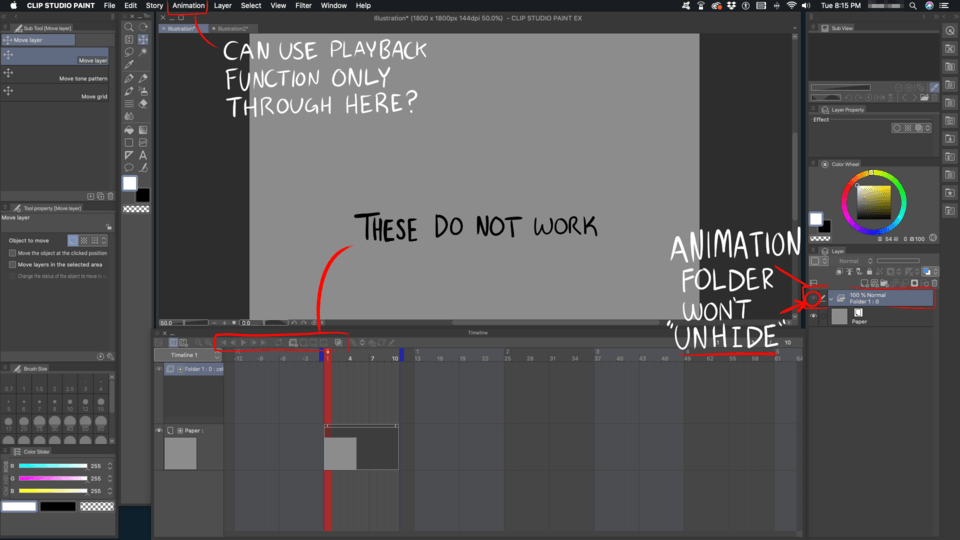Toggle visibility eye of Paper layer

(814, 317)
